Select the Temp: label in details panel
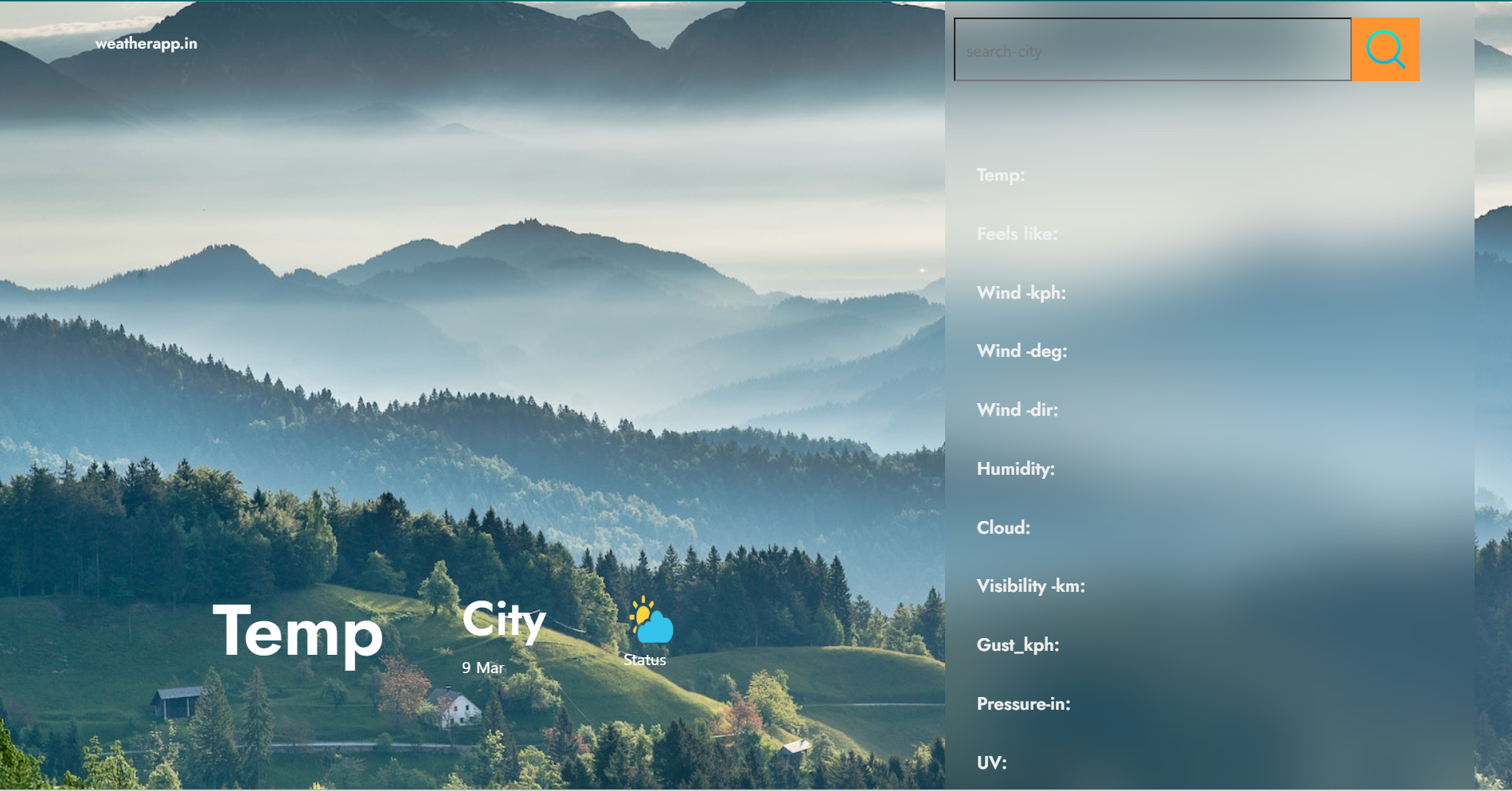This screenshot has width=1512, height=791. pos(1000,175)
